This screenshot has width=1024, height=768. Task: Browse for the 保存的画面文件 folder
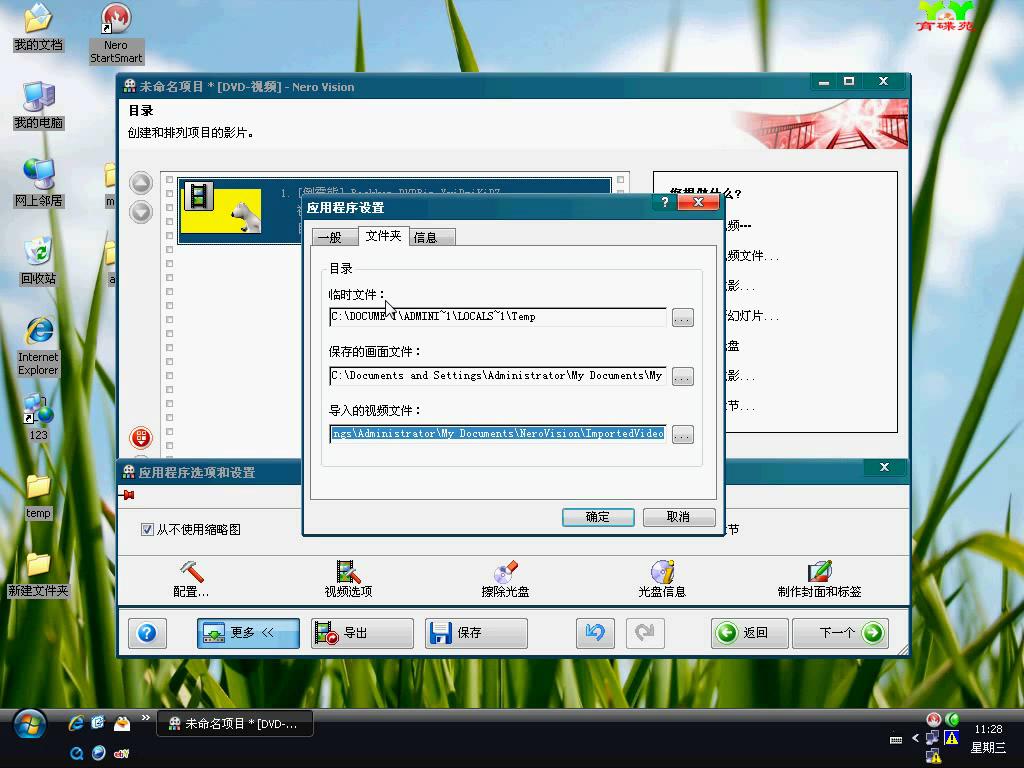[x=682, y=377]
